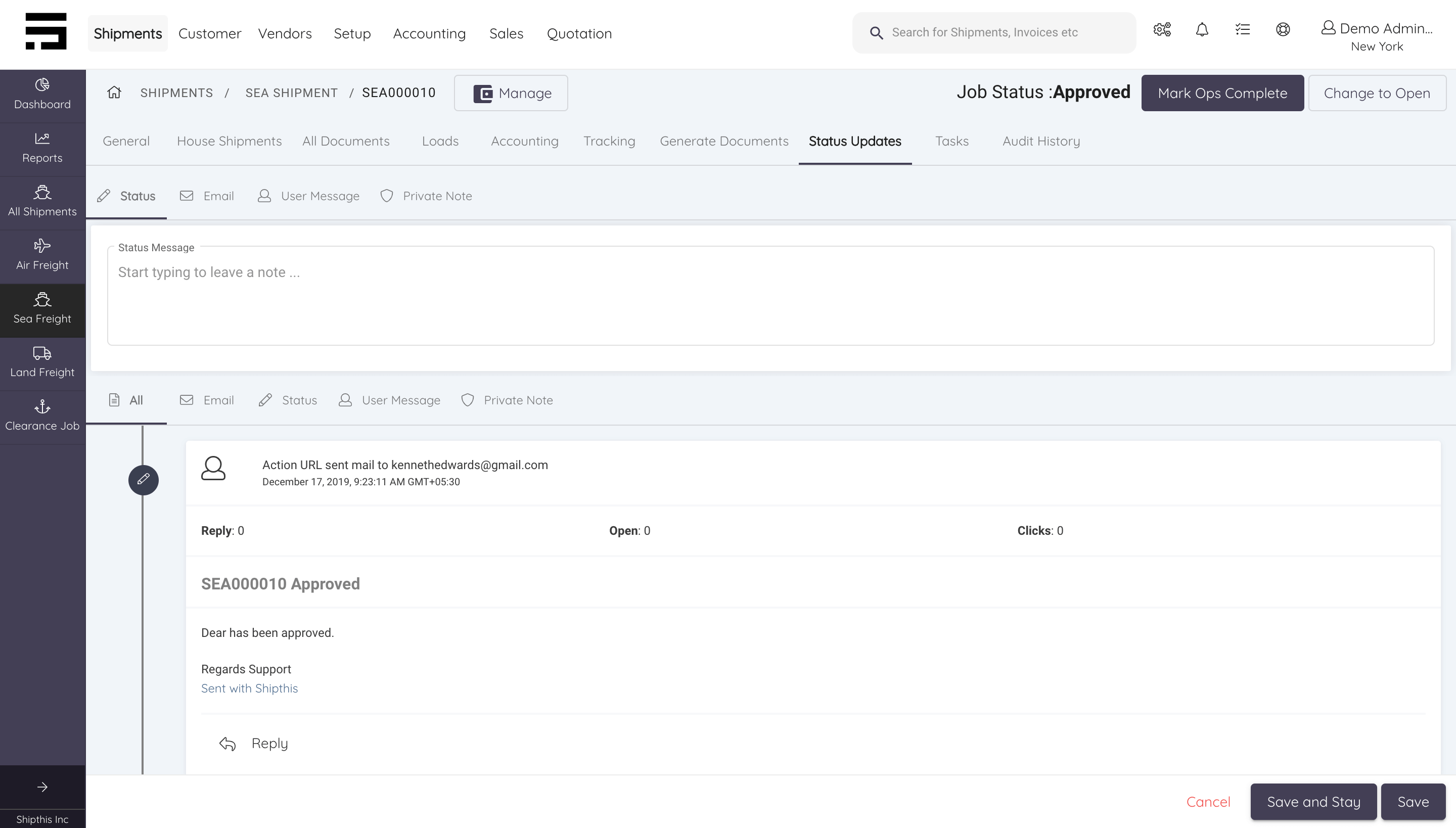This screenshot has height=828, width=1456.
Task: Collapse the sidebar with the arrow
Action: tap(42, 787)
